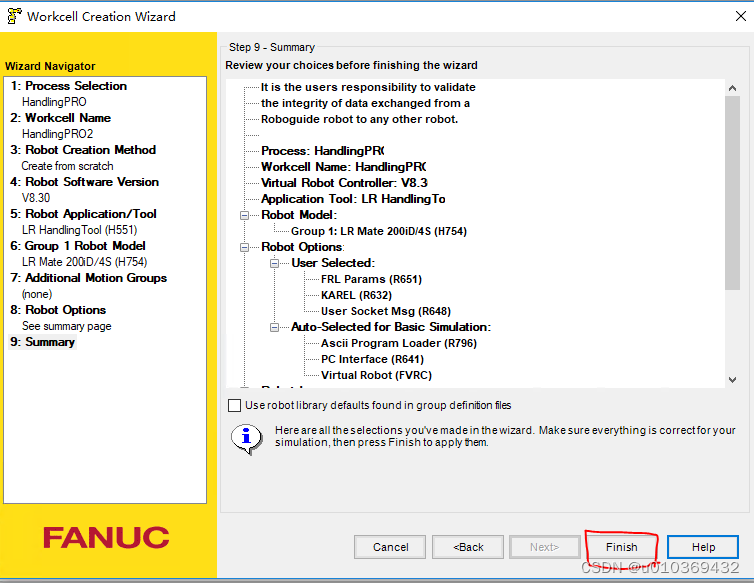
Task: Click V8.30 under Robot Software Version
Action: 36,198
